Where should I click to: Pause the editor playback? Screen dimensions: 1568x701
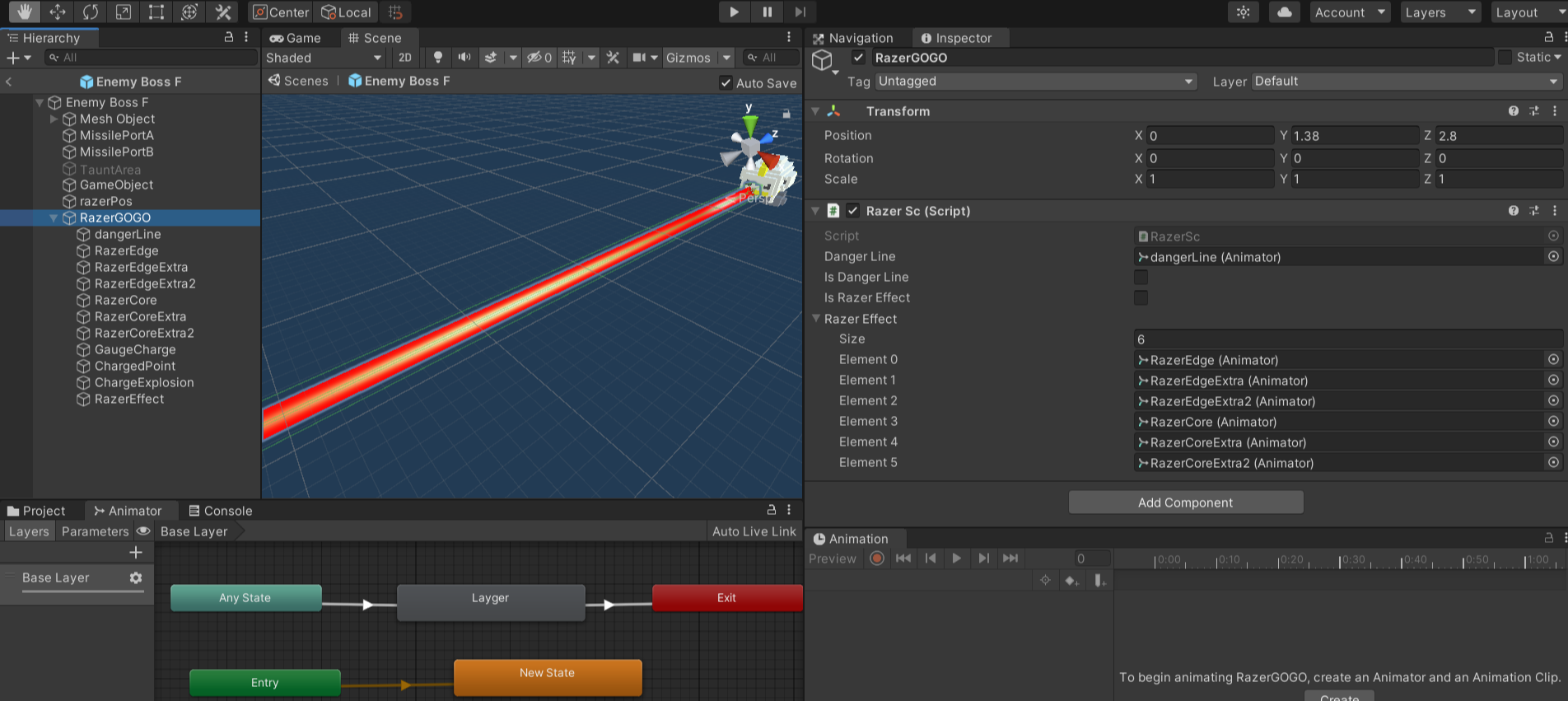click(767, 12)
